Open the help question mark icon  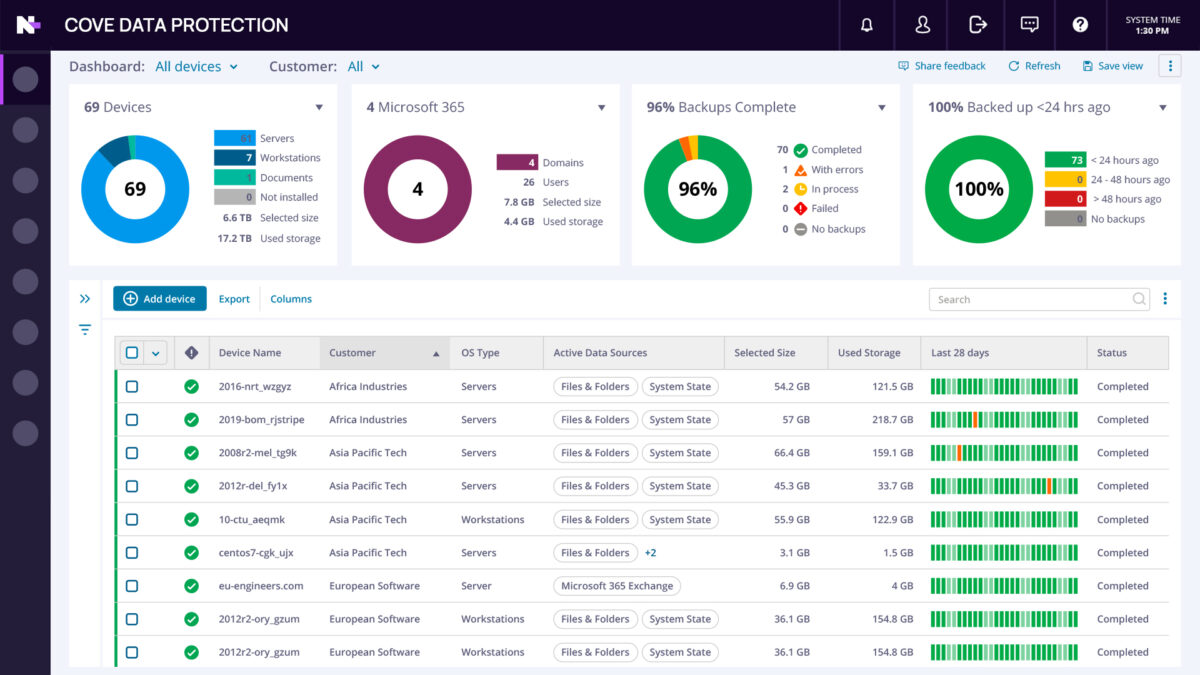[x=1080, y=25]
